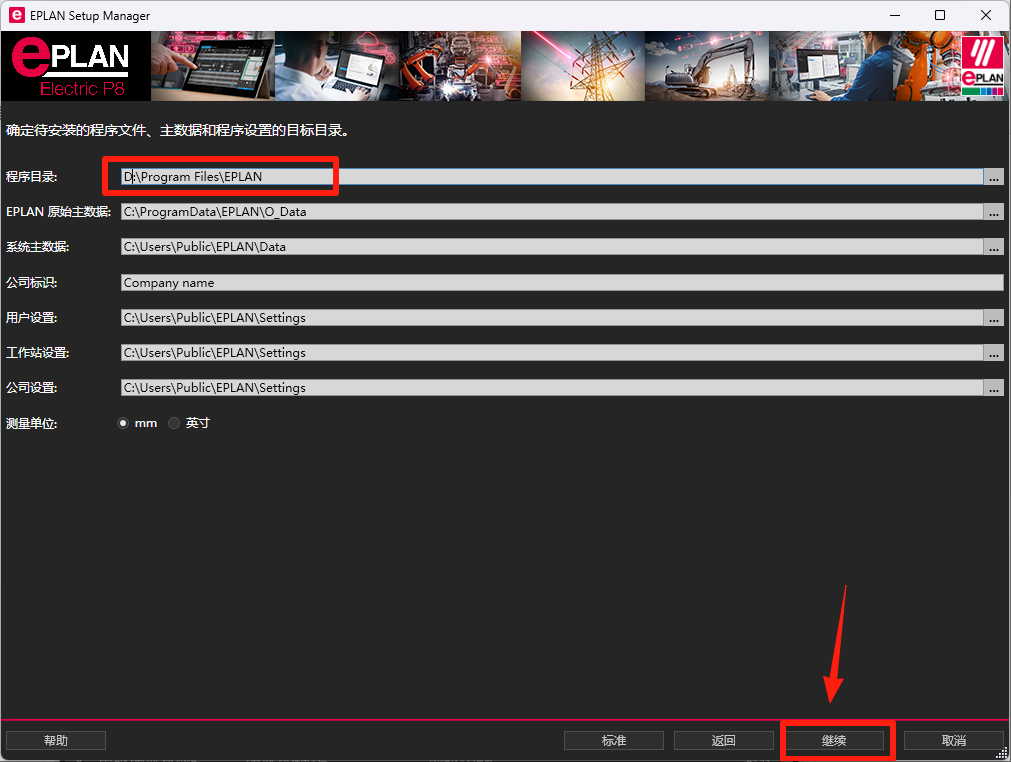Click browse button for 用户设置 path
The width and height of the screenshot is (1011, 762).
coord(993,318)
